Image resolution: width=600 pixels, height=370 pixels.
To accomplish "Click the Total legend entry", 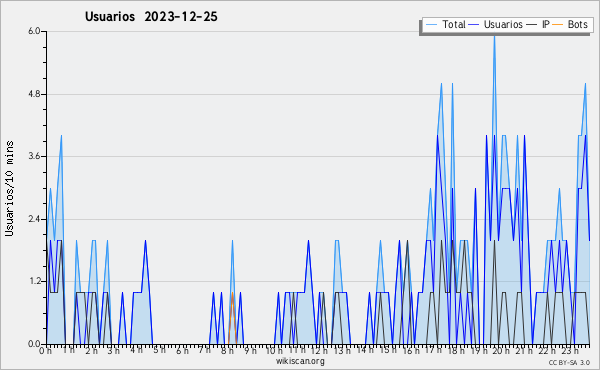I will [x=445, y=24].
